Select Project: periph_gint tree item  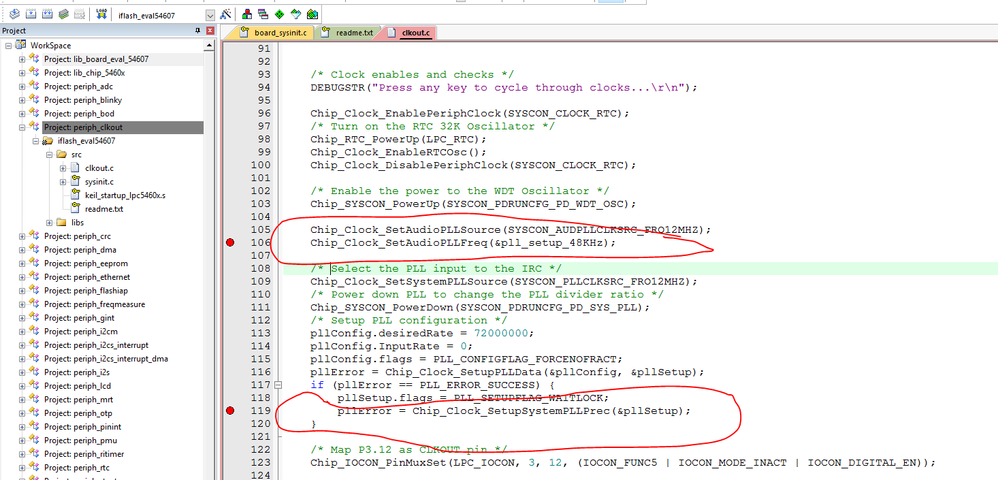point(78,318)
